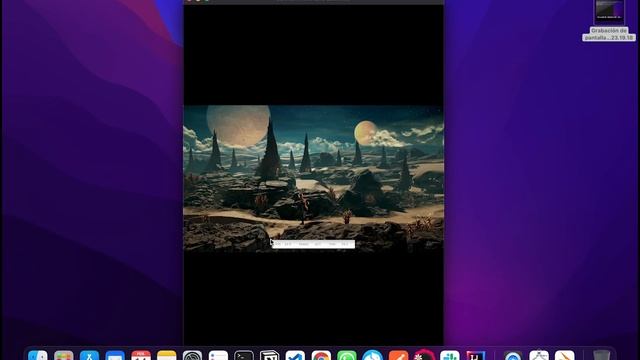Open the App Store dock icon
This screenshot has height=360, width=640.
[x=89, y=355]
